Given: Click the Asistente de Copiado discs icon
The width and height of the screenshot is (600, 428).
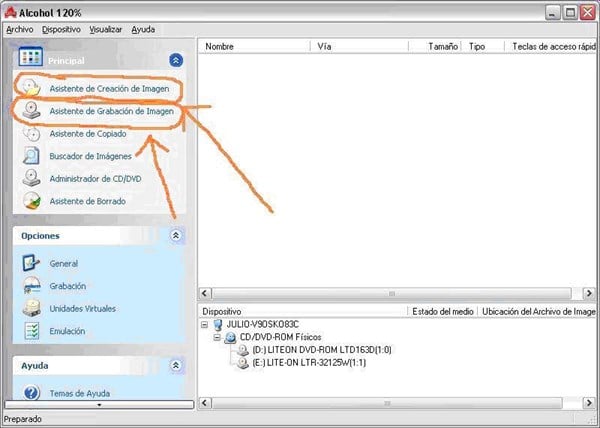Looking at the screenshot, I should [31, 133].
